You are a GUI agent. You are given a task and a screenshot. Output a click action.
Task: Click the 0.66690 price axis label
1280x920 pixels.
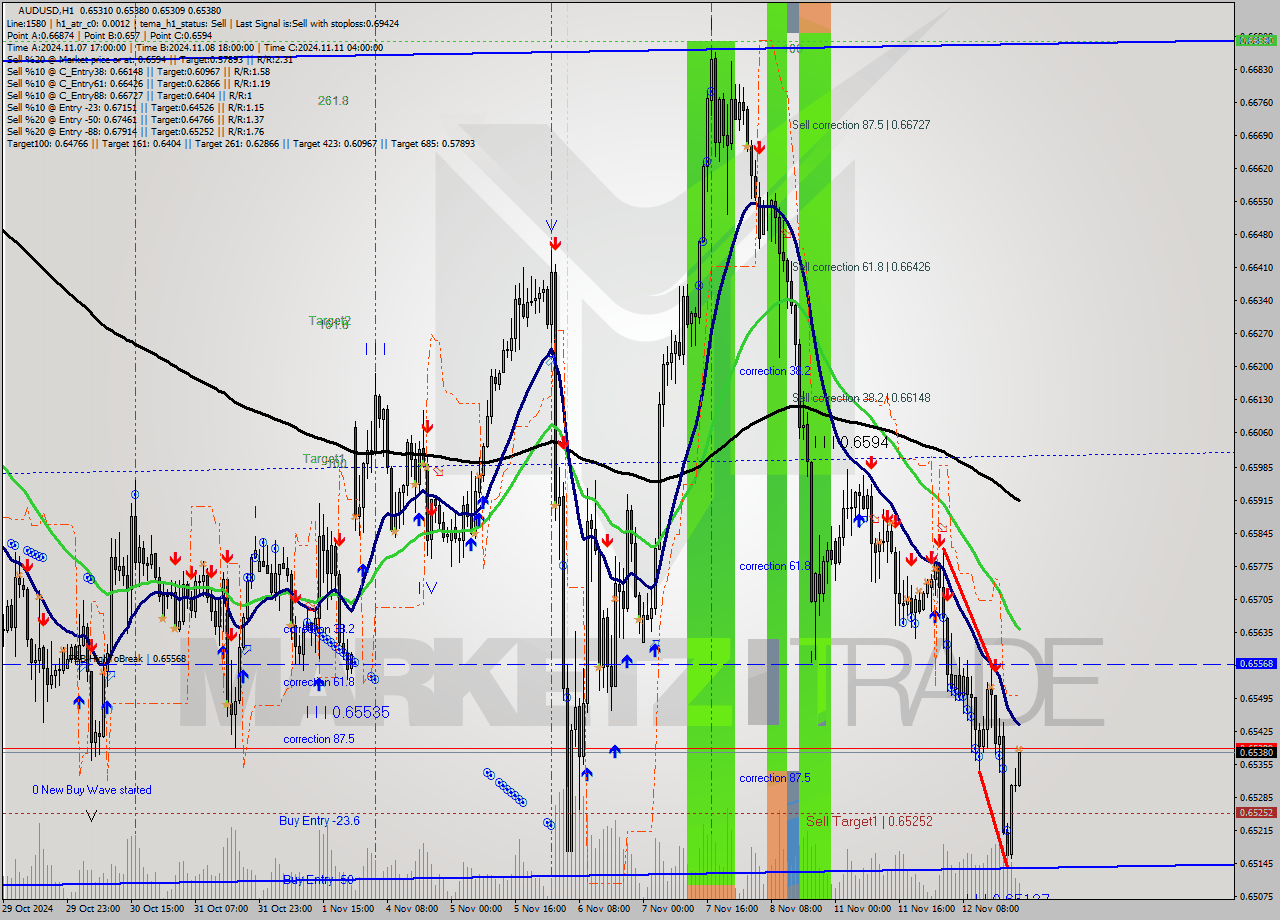pyautogui.click(x=1256, y=135)
